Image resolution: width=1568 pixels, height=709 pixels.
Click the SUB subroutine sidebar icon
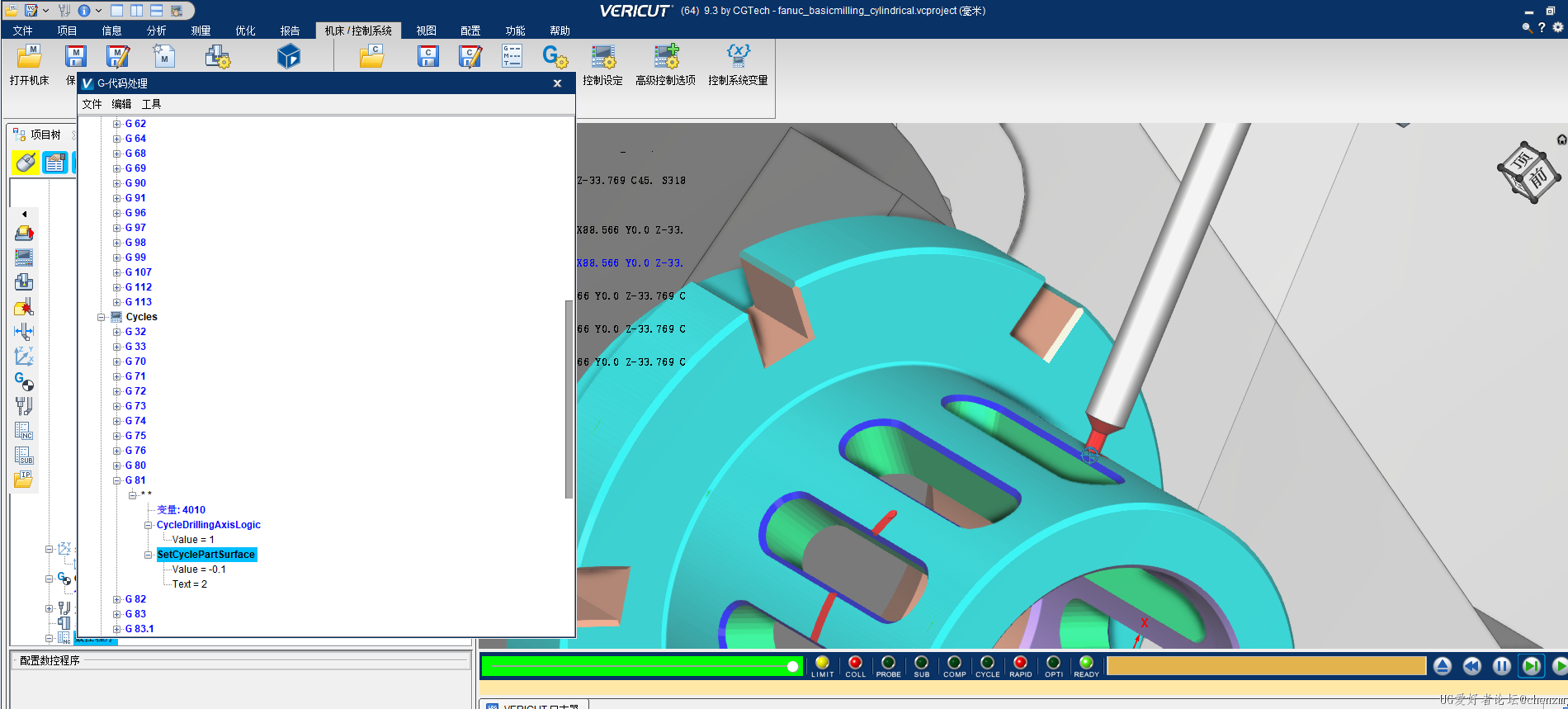pos(24,455)
